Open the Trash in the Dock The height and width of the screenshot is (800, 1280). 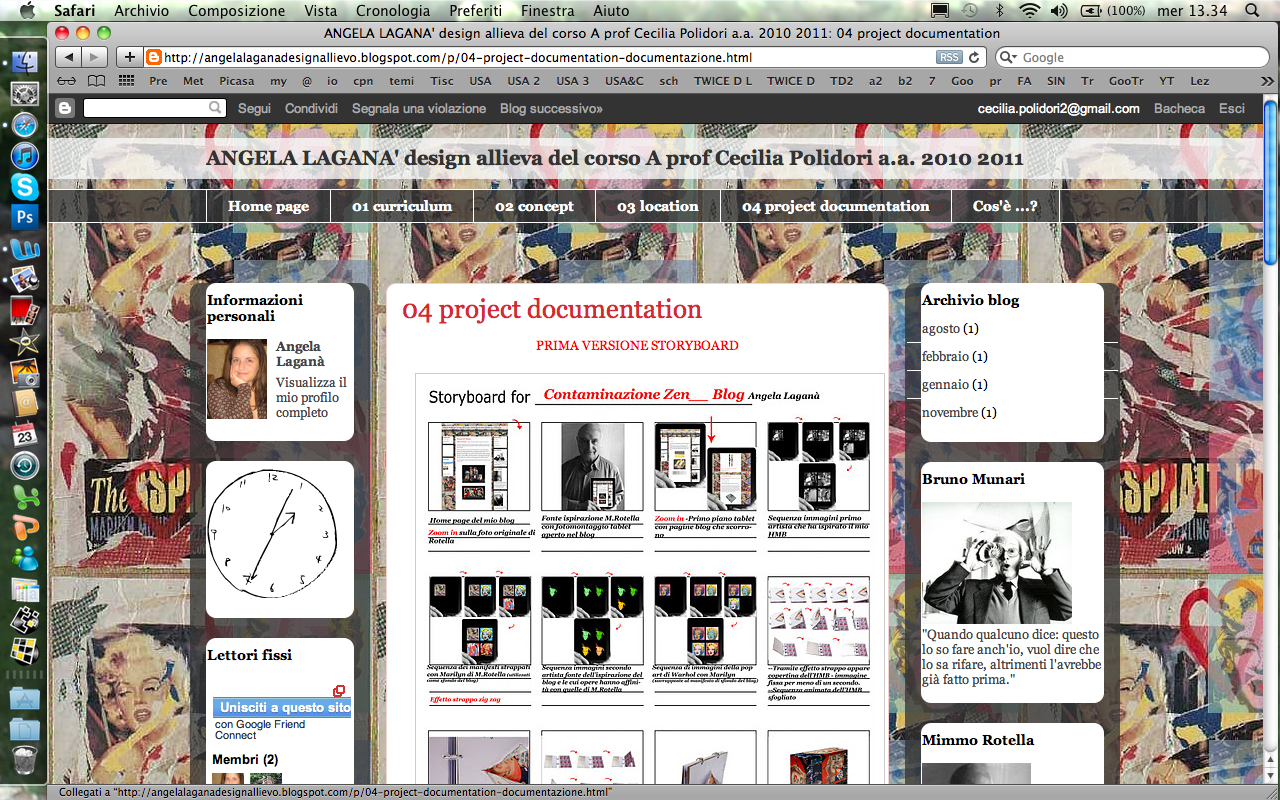24,759
